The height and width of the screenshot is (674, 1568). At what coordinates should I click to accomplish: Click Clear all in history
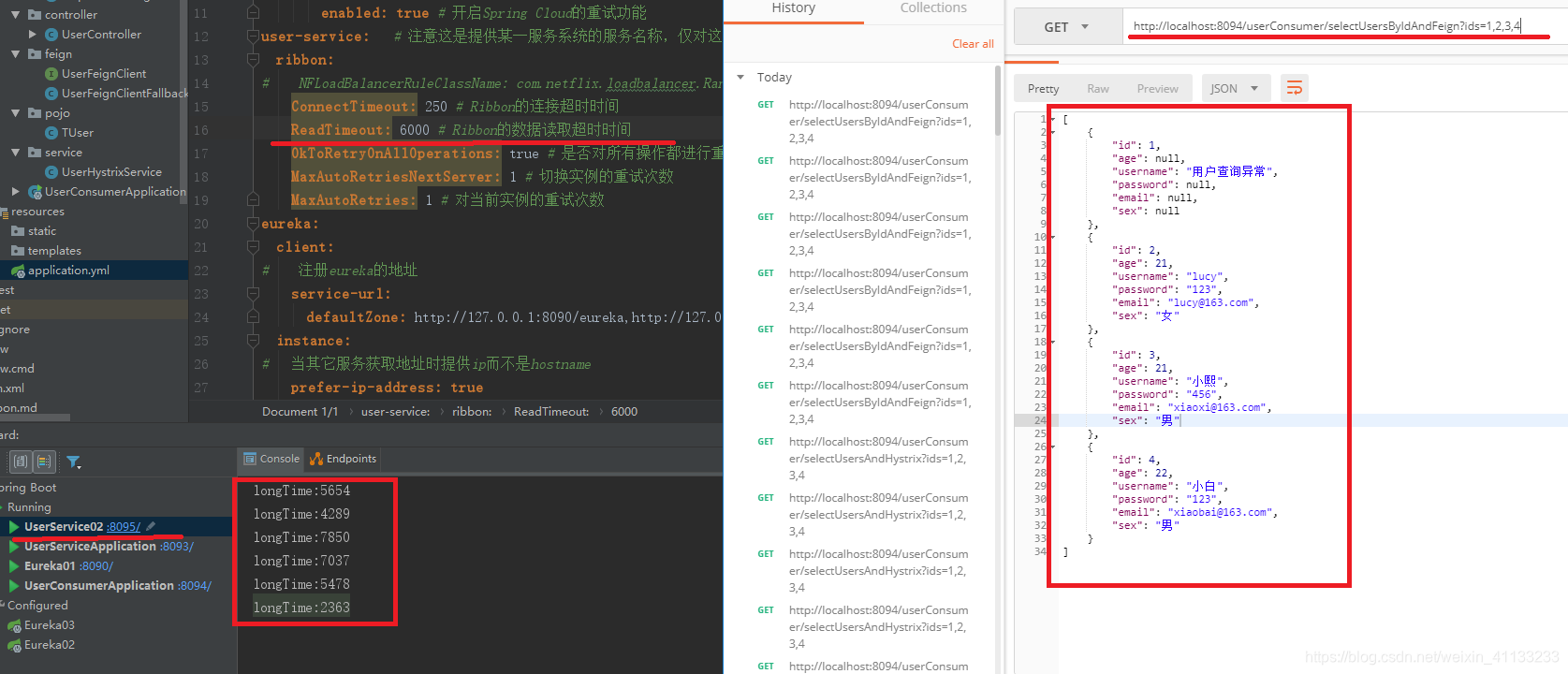click(973, 44)
